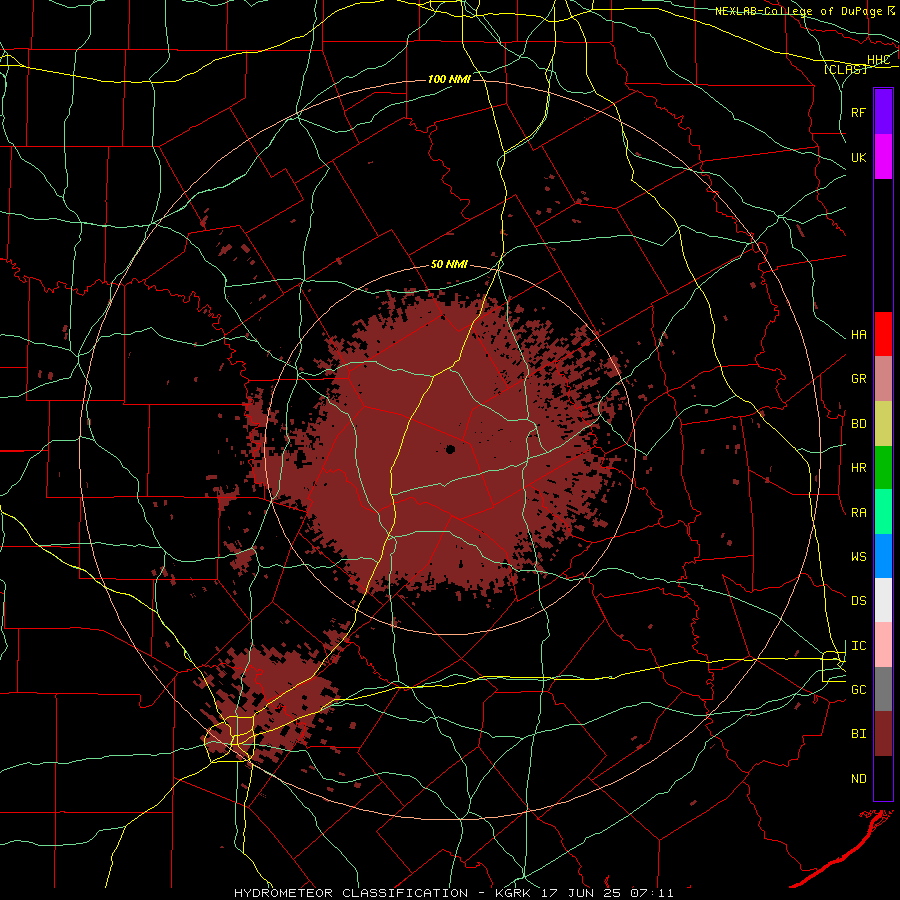Click the ND black legend swatch
Screen dimensions: 900x900
(x=883, y=778)
